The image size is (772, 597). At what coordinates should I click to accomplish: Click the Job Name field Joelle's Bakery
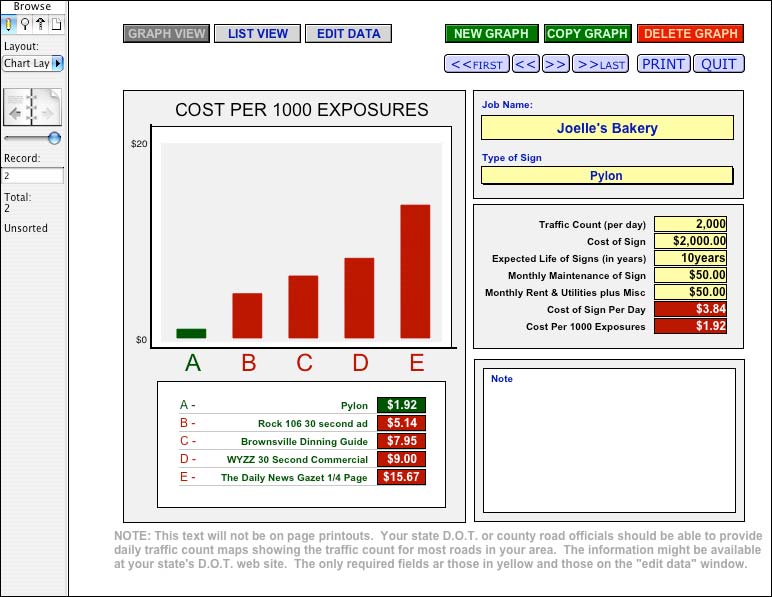(x=606, y=128)
